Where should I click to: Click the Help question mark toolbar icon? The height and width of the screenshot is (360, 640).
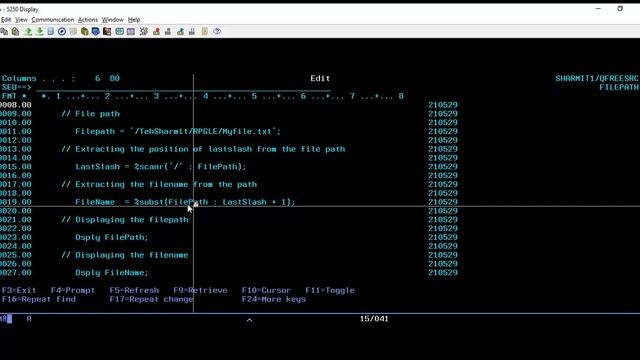(x=217, y=31)
